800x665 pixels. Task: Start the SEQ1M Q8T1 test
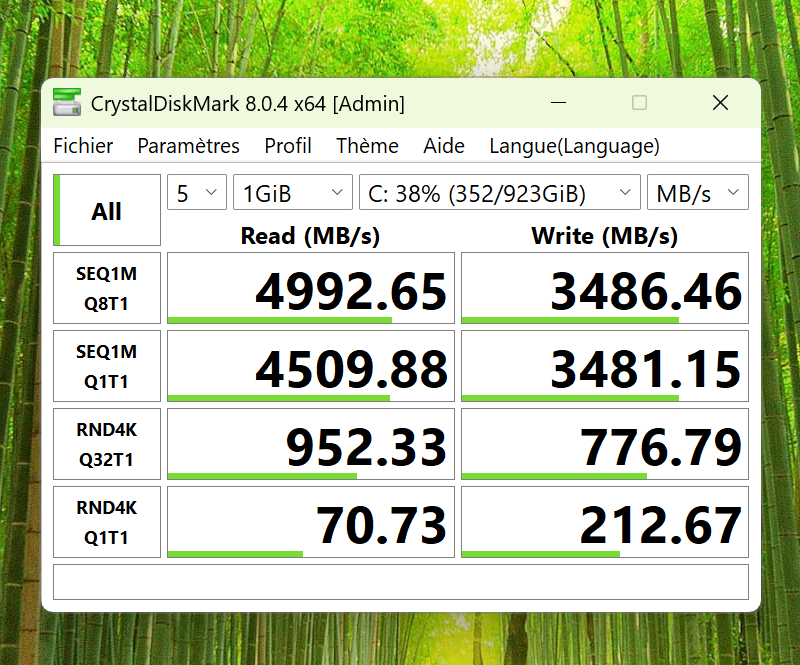[x=106, y=289]
